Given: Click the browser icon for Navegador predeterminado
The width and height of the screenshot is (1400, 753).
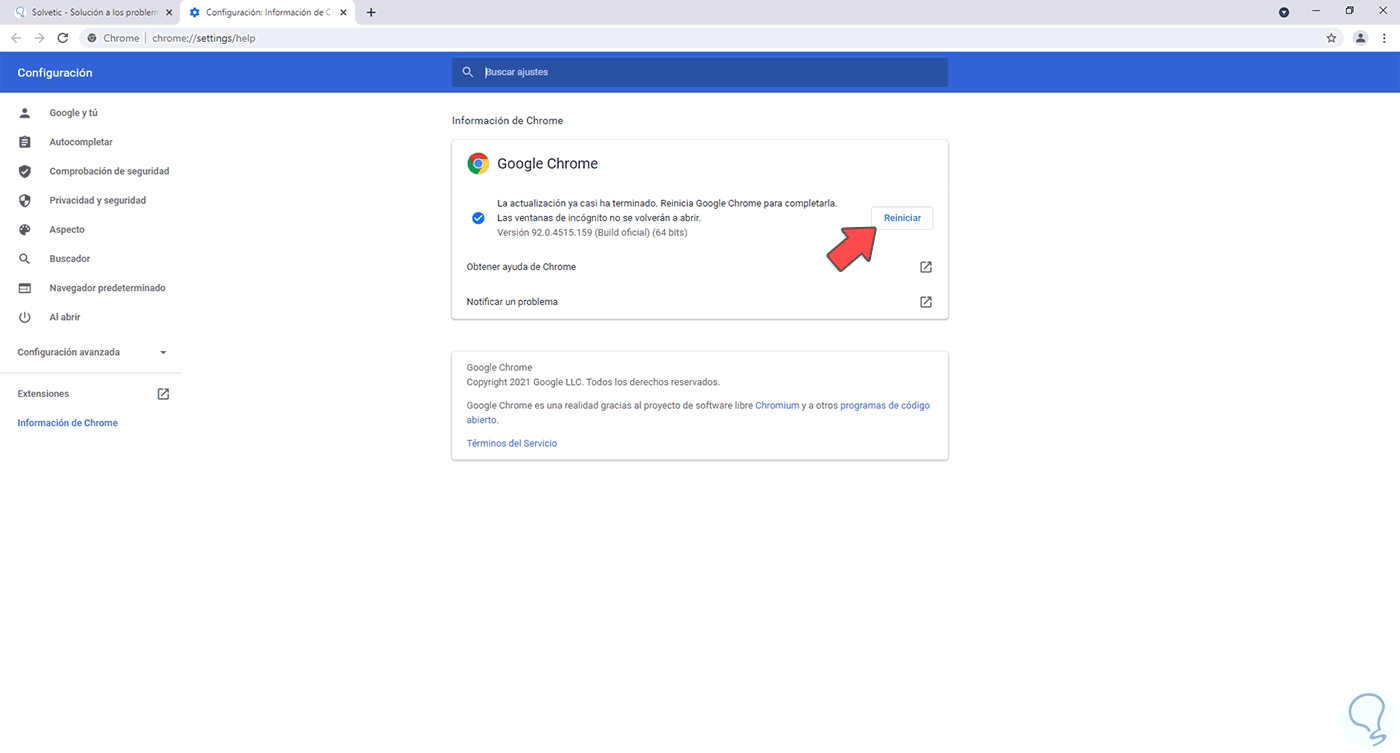Looking at the screenshot, I should tap(25, 288).
